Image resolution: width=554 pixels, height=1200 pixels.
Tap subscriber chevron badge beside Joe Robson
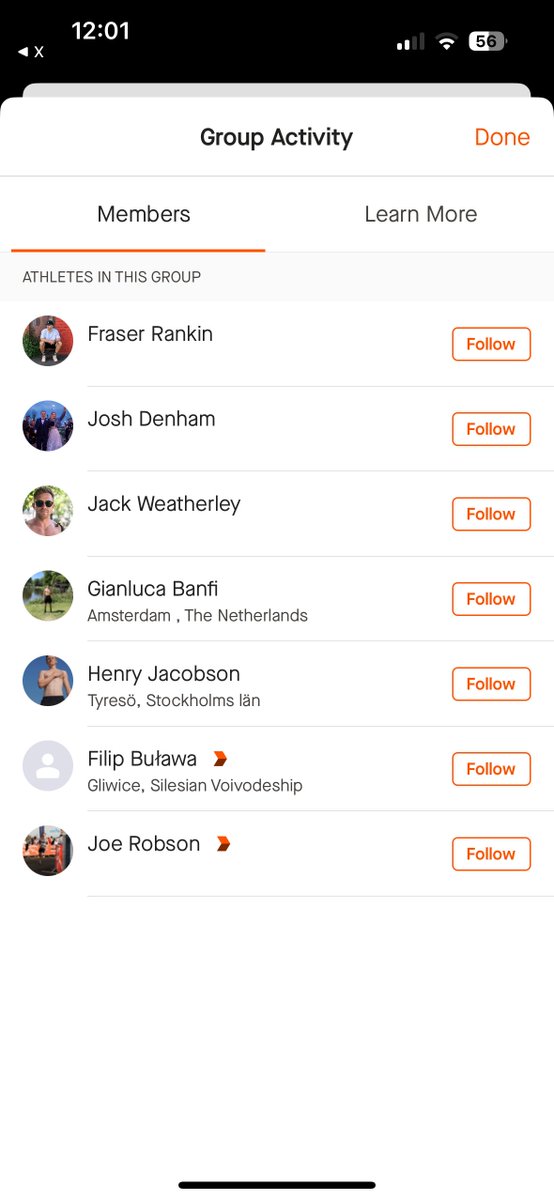(223, 844)
